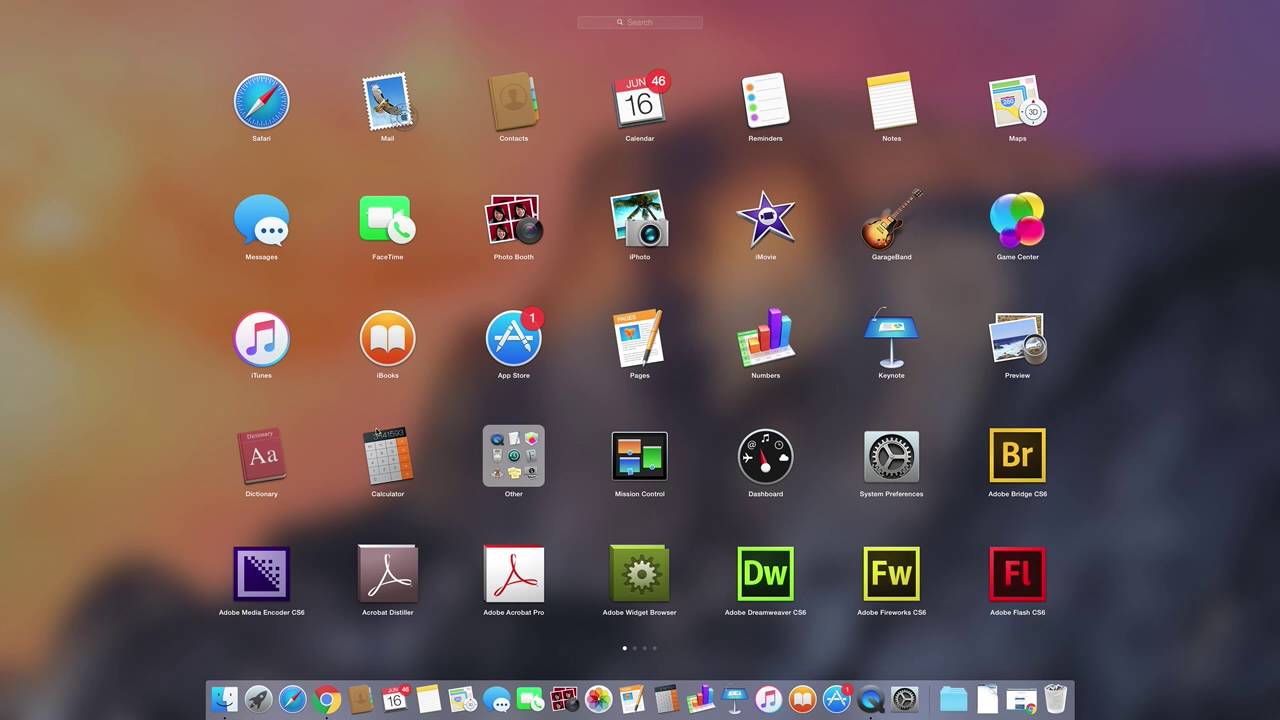Launch the Preview app
Screen dimensions: 1280x720
1017,338
